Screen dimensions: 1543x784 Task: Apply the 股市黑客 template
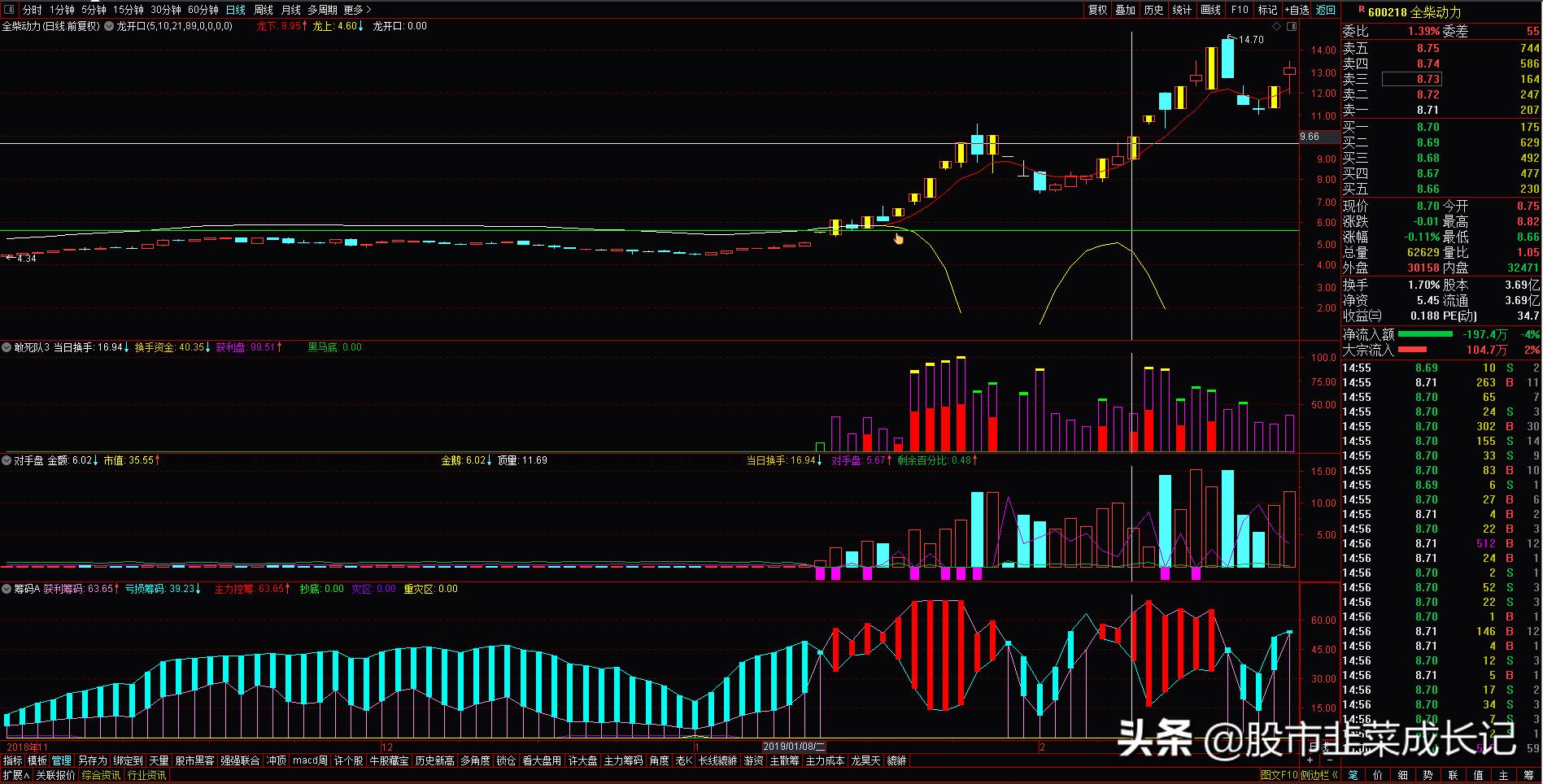(x=195, y=760)
